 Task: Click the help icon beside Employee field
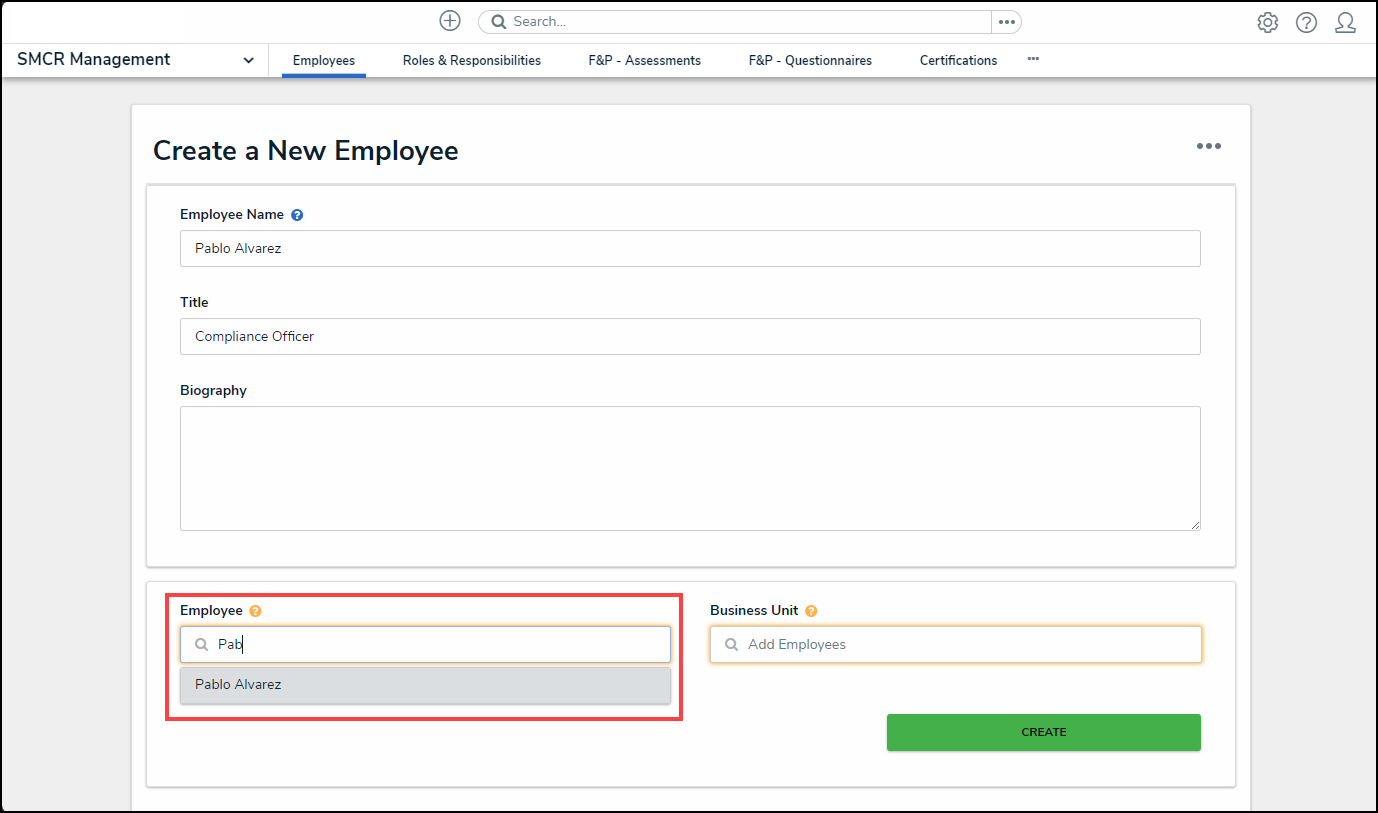coord(255,610)
